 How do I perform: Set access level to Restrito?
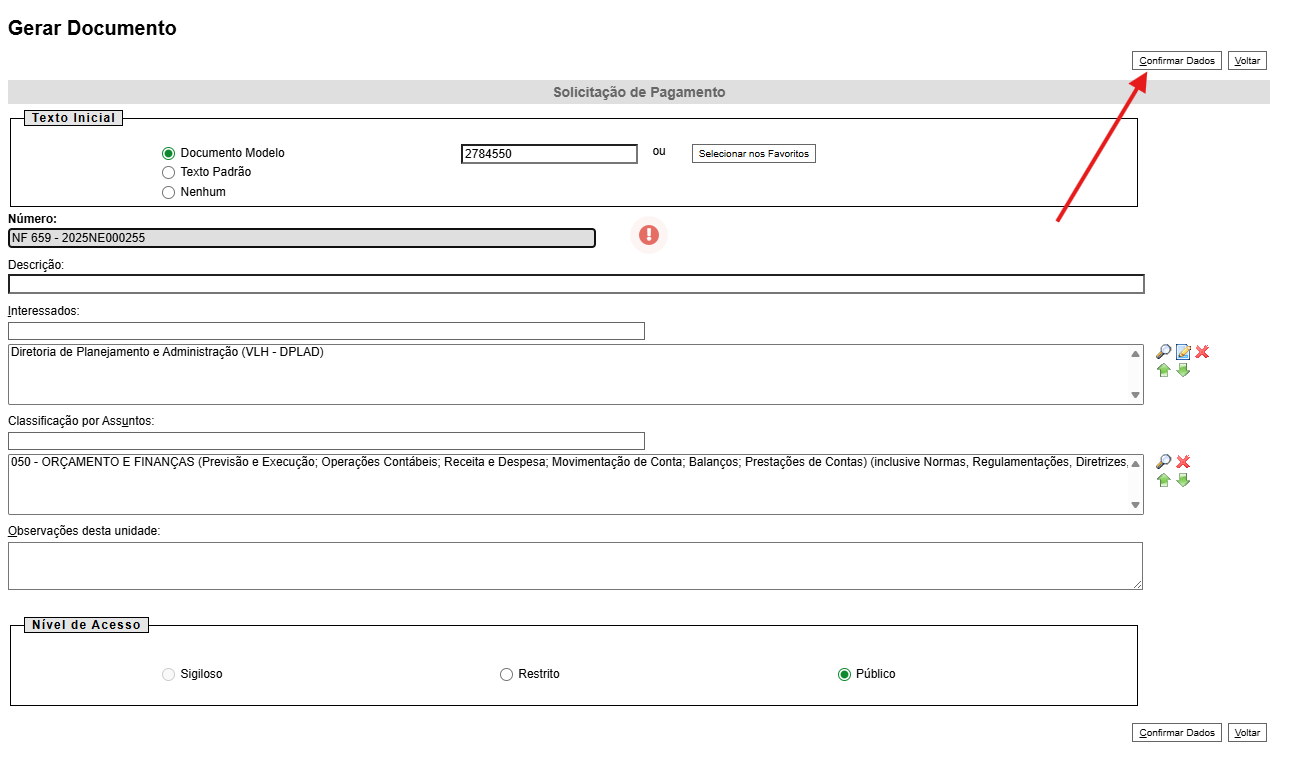506,675
